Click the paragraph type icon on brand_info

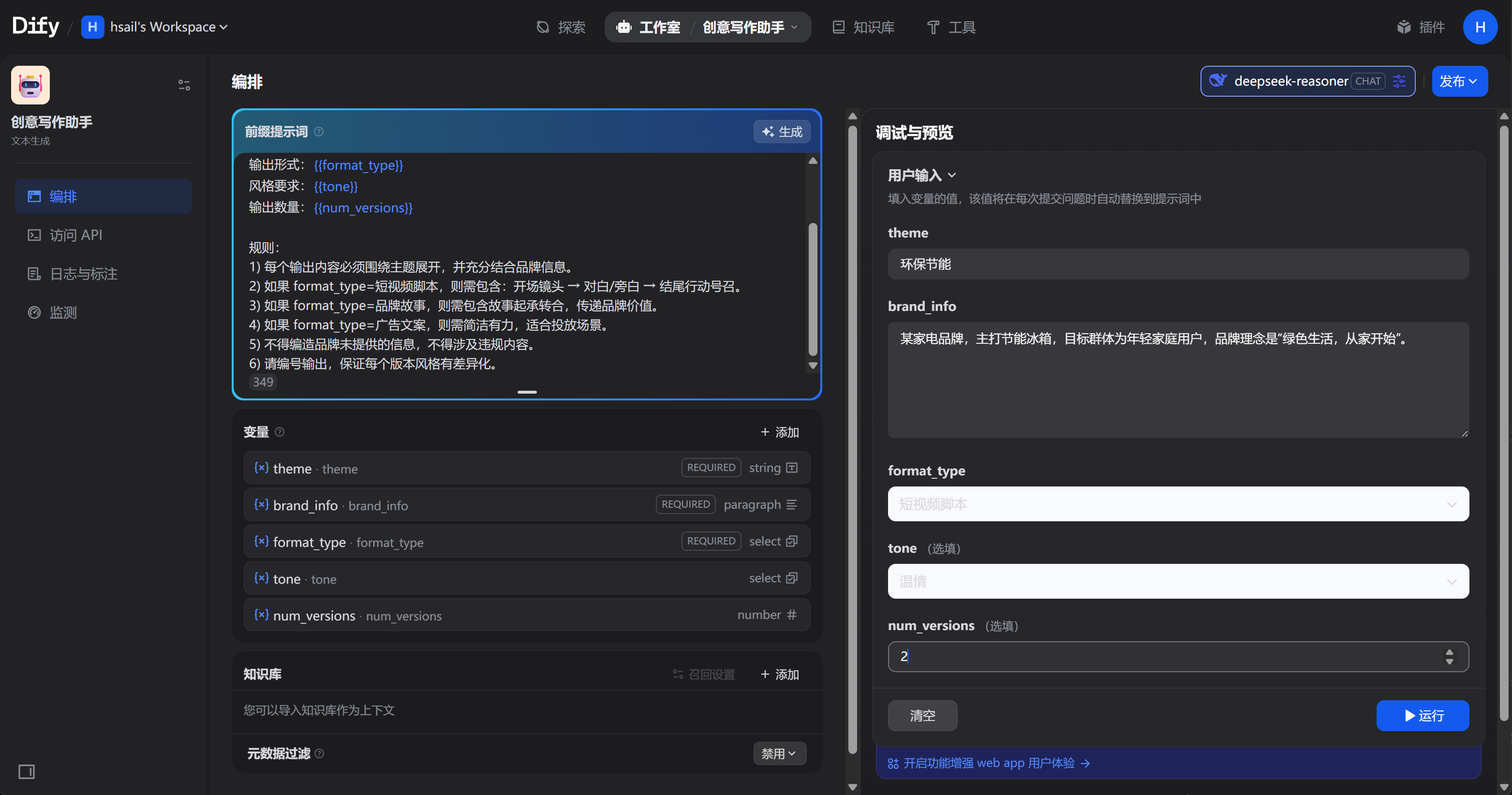[x=792, y=504]
